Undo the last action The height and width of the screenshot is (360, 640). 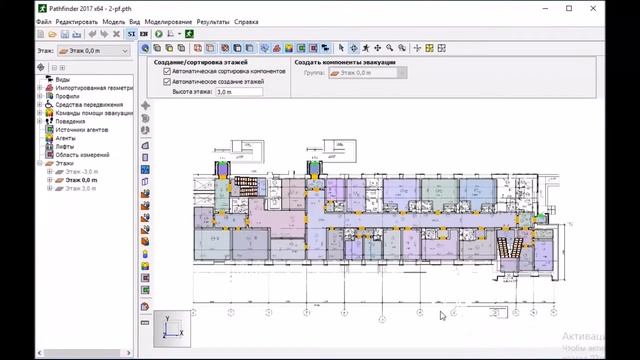click(92, 34)
